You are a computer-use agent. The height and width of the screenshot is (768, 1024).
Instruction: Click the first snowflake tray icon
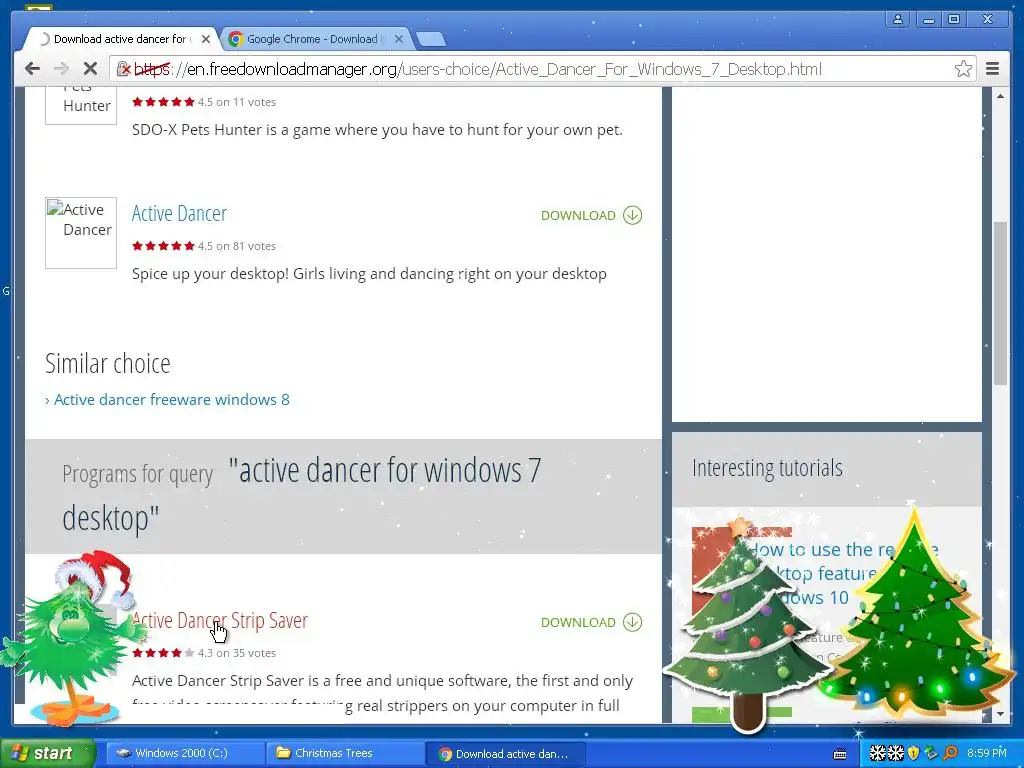(877, 753)
